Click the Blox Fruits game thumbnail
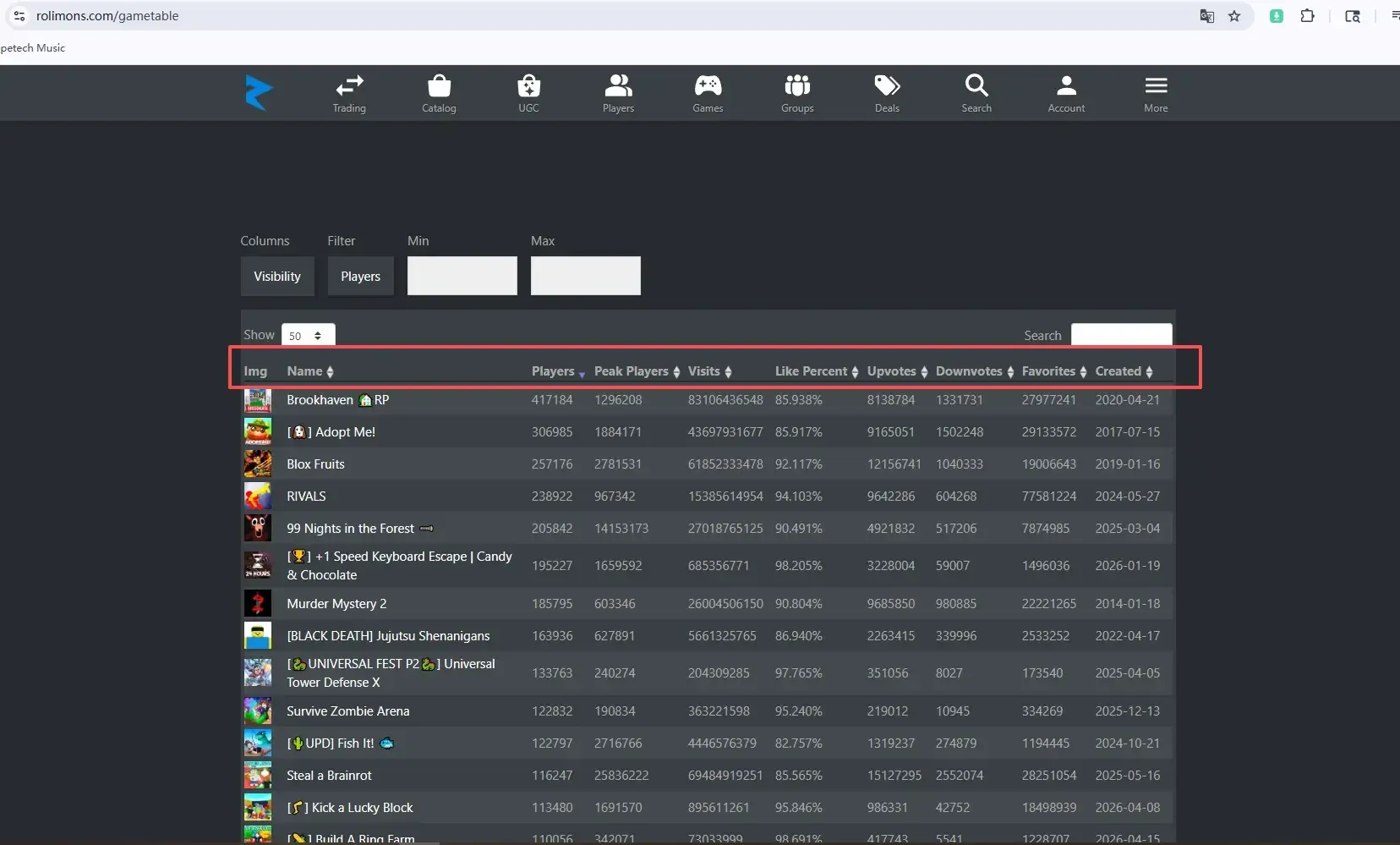 click(x=258, y=464)
